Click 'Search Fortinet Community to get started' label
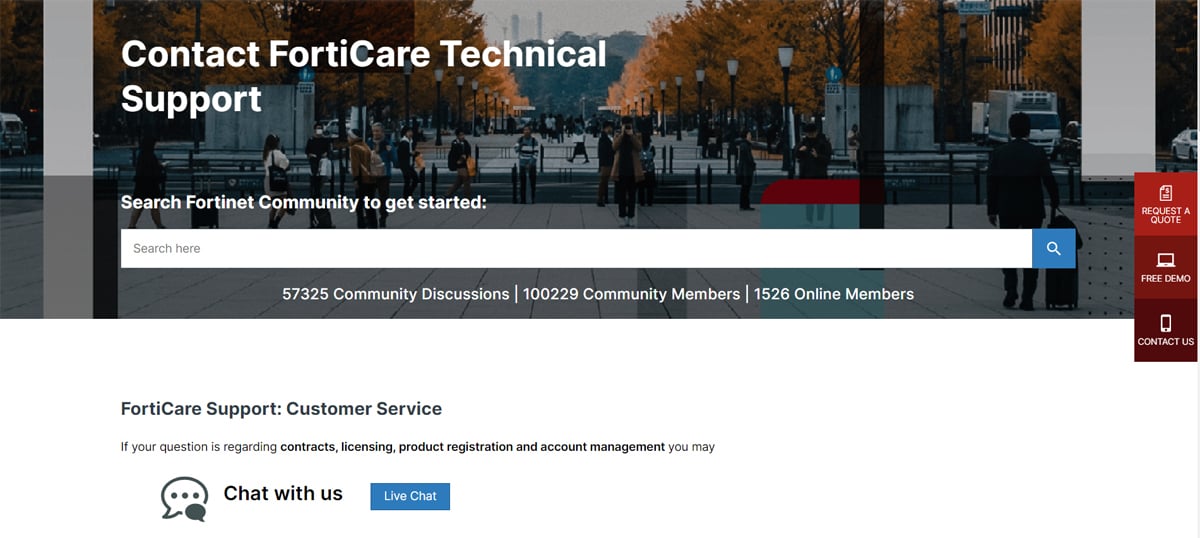The width and height of the screenshot is (1200, 538). tap(303, 202)
